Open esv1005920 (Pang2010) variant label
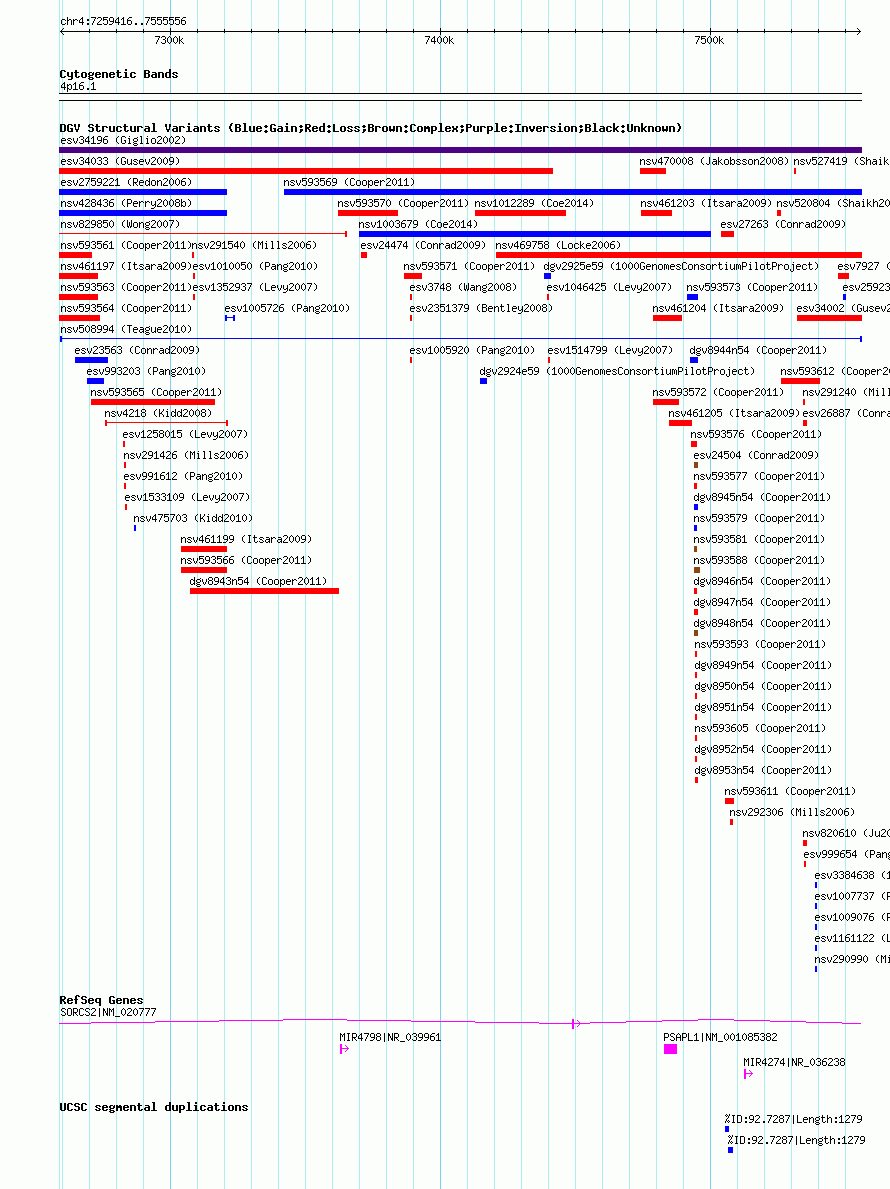This screenshot has width=890, height=1189. pyautogui.click(x=472, y=350)
